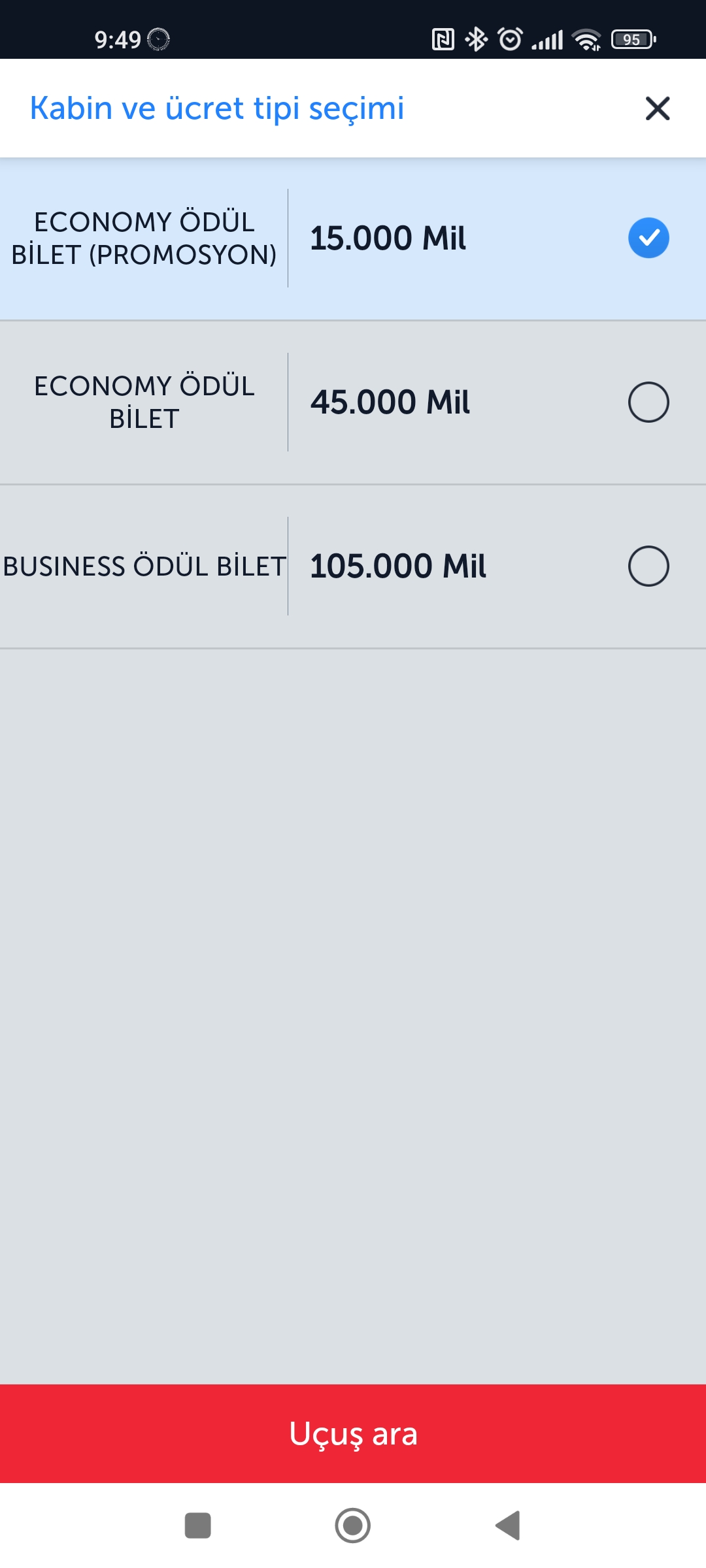The width and height of the screenshot is (706, 1568).
Task: Tap the 45.000 Mil price text
Action: click(390, 402)
